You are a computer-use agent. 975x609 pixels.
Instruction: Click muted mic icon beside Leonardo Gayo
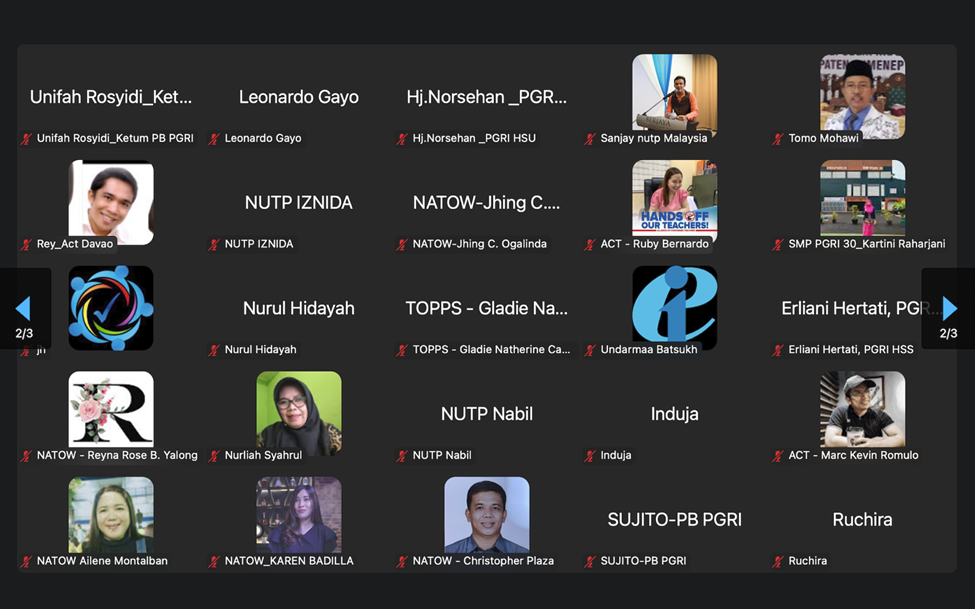214,139
